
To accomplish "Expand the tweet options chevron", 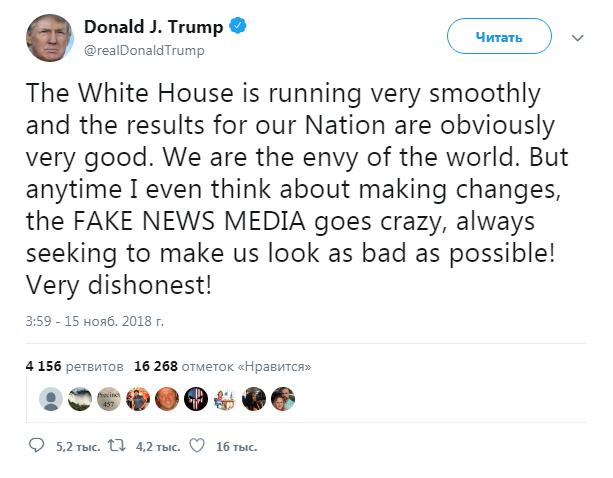I will 577,38.
